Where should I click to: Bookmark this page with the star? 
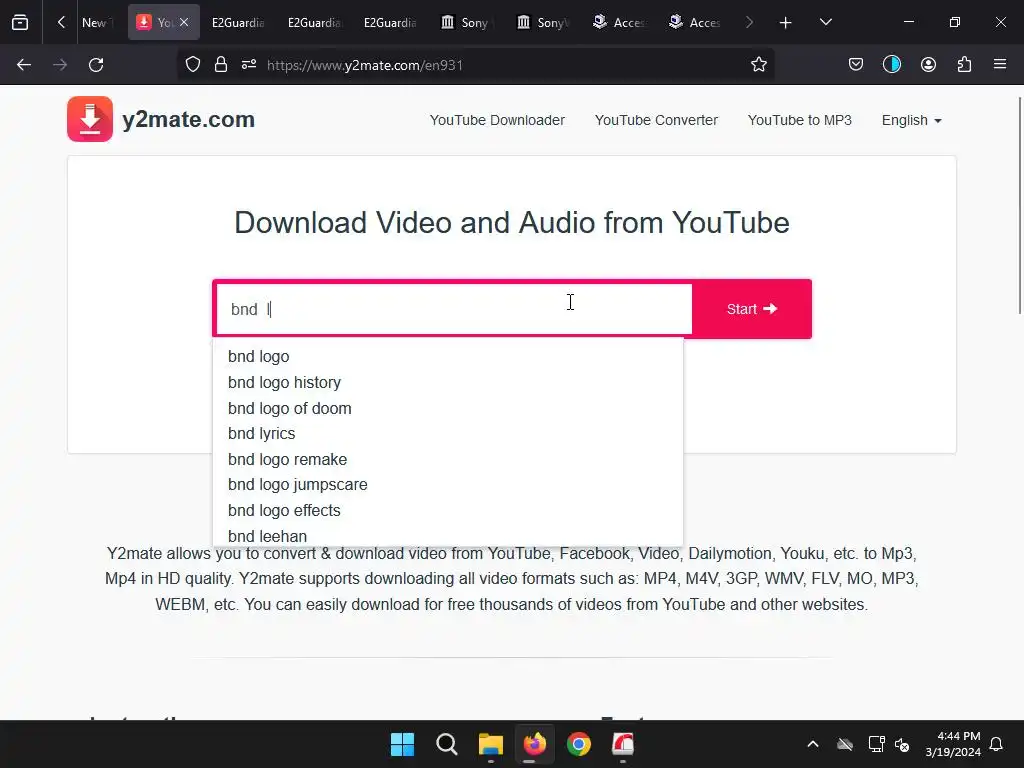click(758, 65)
